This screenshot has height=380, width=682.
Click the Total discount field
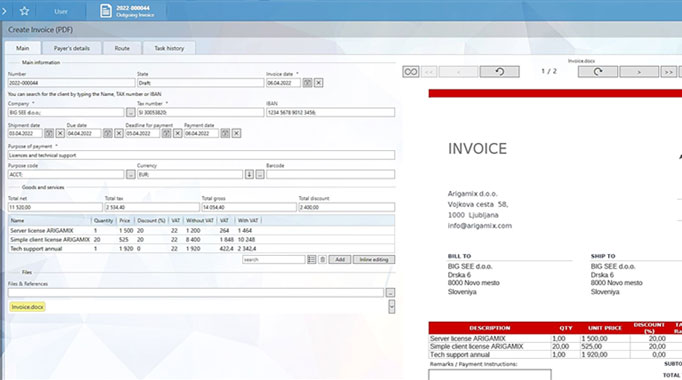click(347, 207)
